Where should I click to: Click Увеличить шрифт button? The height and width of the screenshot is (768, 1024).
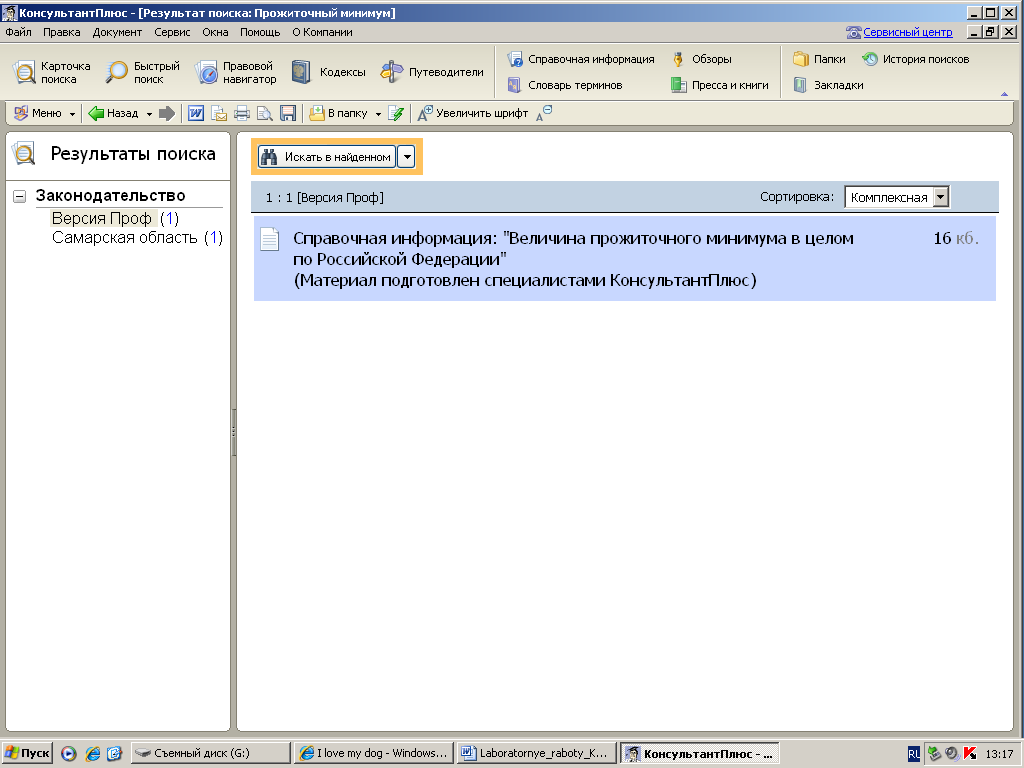point(473,113)
